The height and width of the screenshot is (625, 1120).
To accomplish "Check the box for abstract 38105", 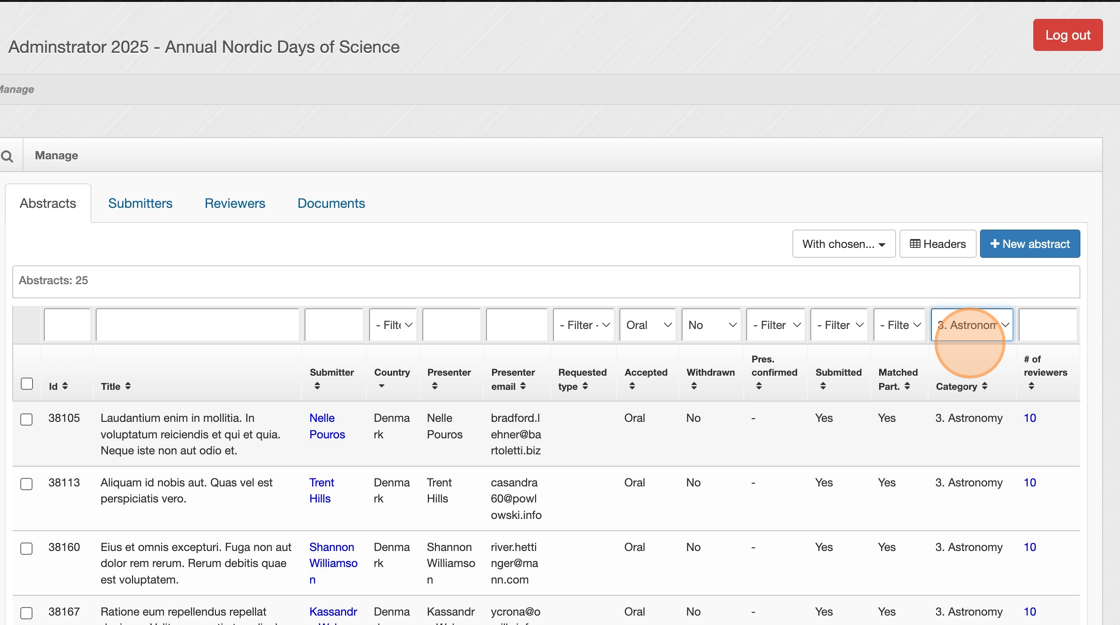I will (x=27, y=420).
